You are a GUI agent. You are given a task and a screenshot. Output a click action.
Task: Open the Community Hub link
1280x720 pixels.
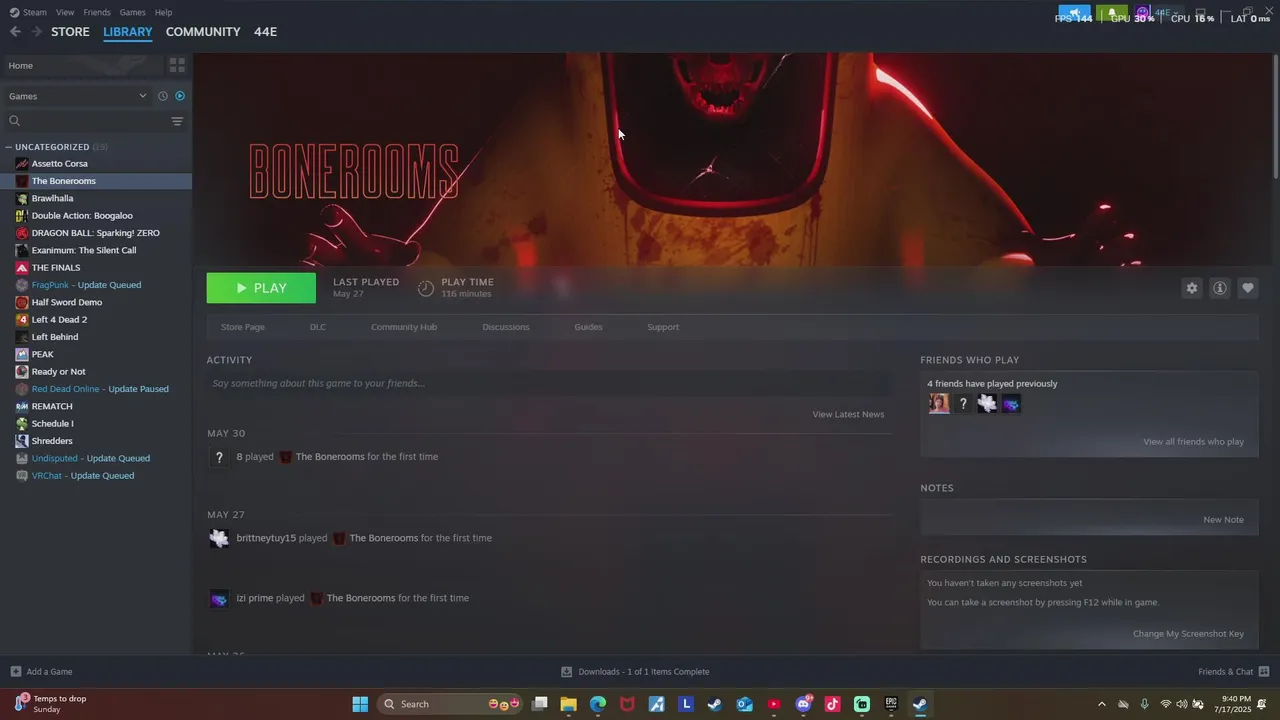point(404,327)
